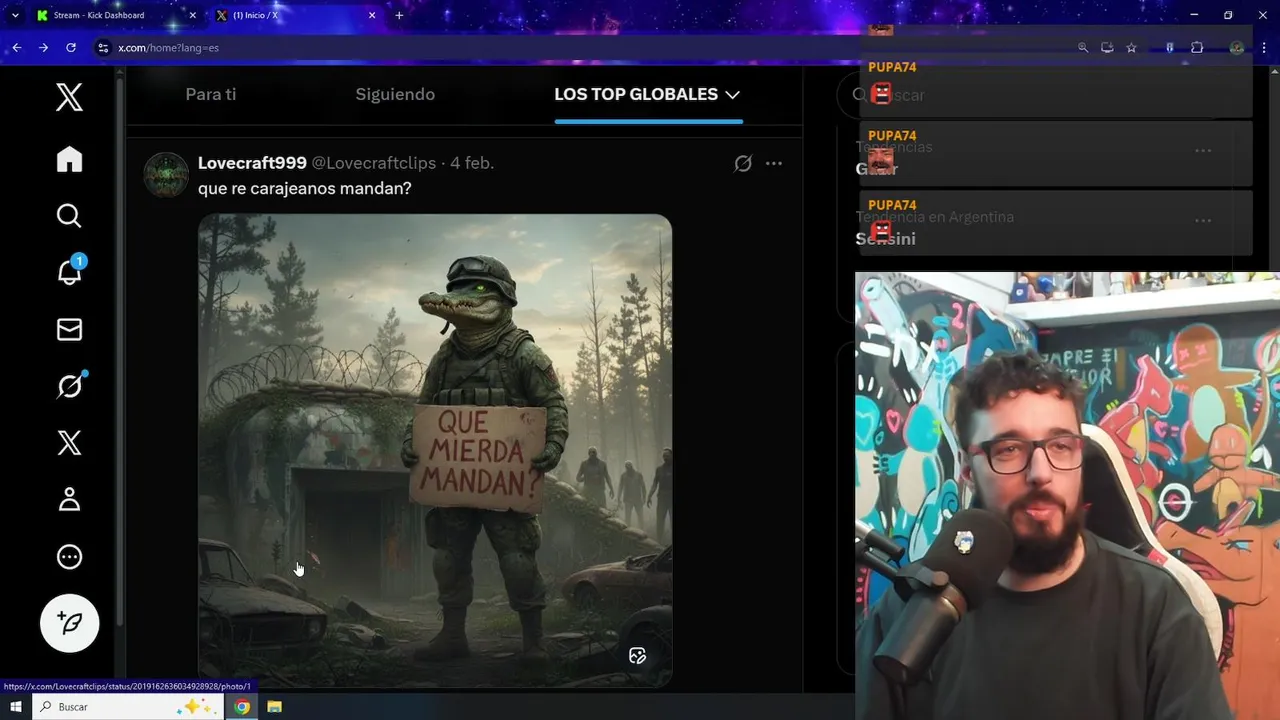The image size is (1280, 720).
Task: Open Chrome zoom magnifier icon
Action: 1083,47
